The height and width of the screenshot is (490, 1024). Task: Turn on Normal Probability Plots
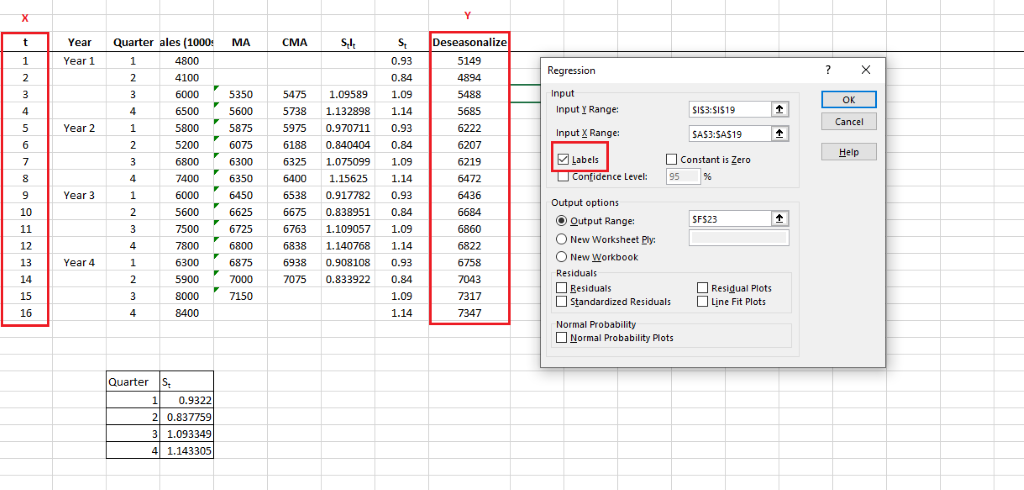pos(562,338)
